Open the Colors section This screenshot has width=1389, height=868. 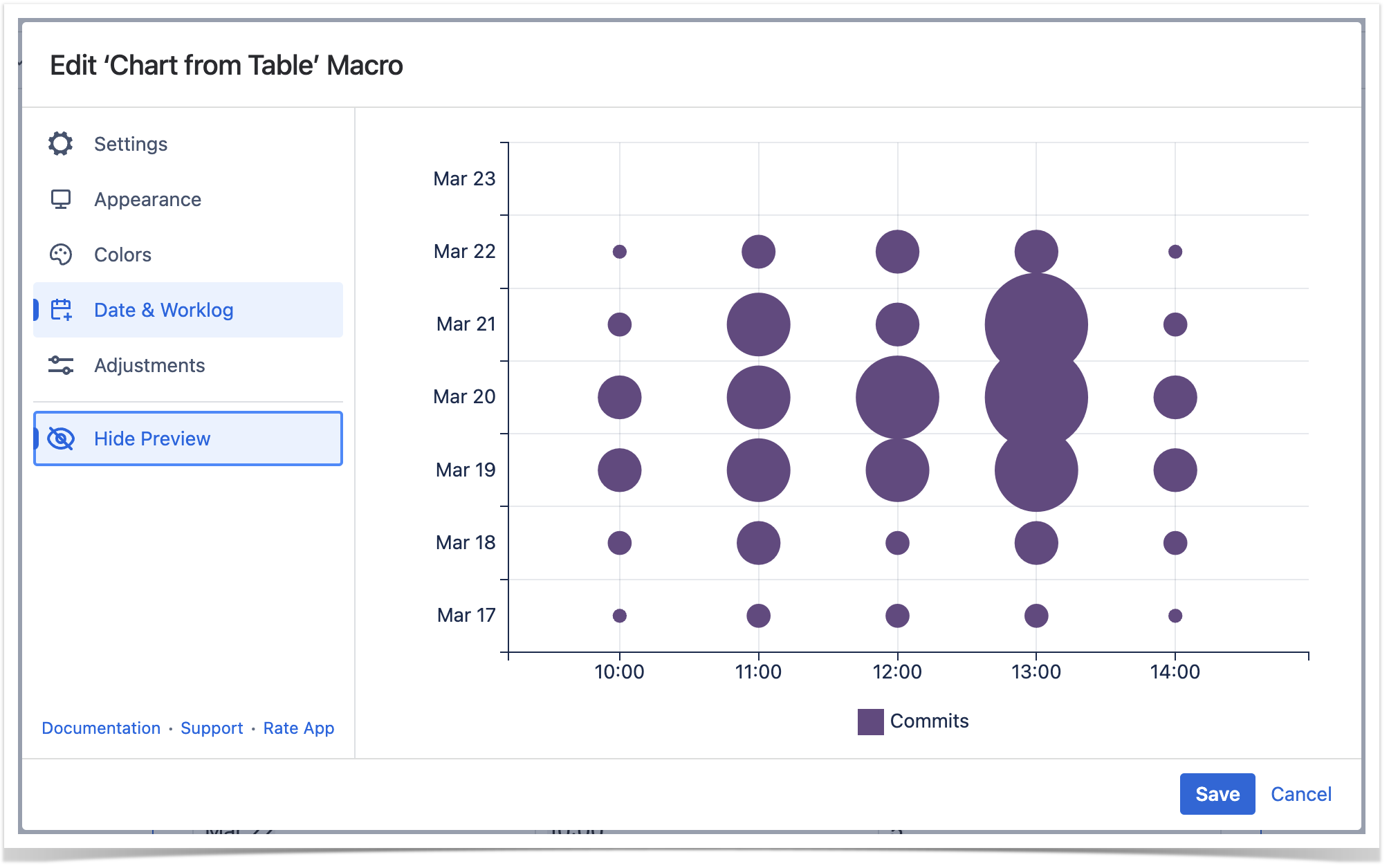[x=122, y=255]
